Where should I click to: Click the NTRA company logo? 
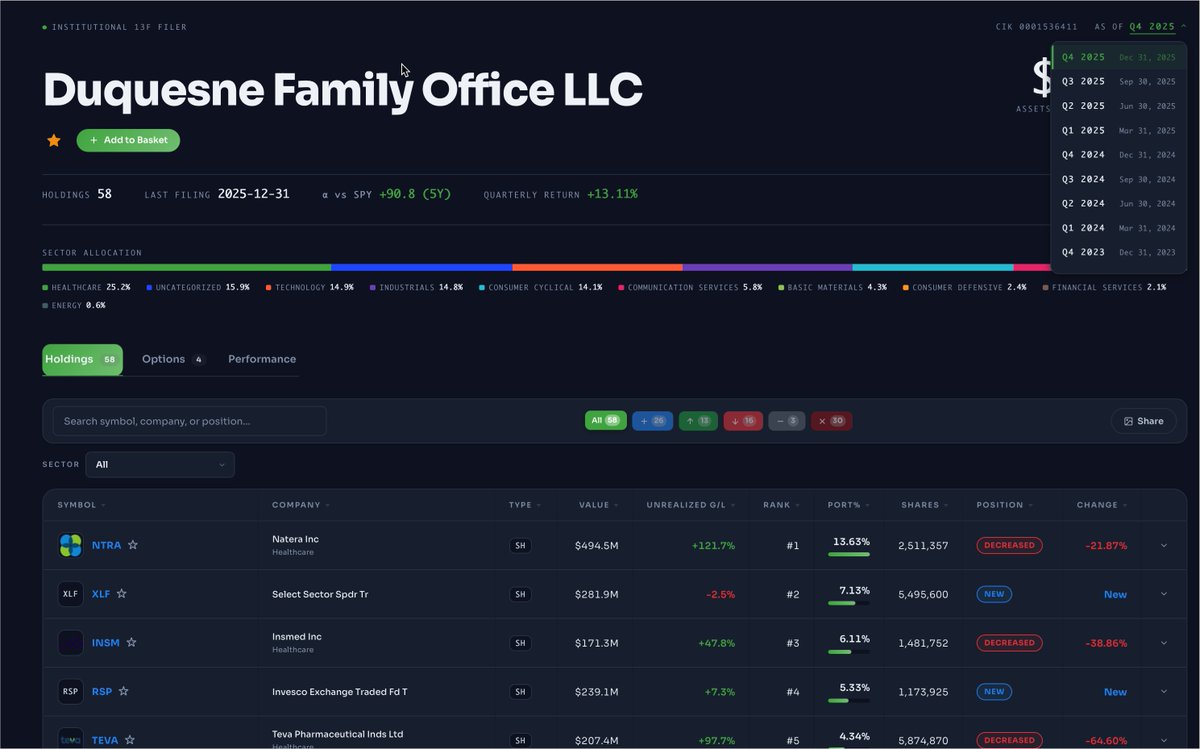pos(70,545)
